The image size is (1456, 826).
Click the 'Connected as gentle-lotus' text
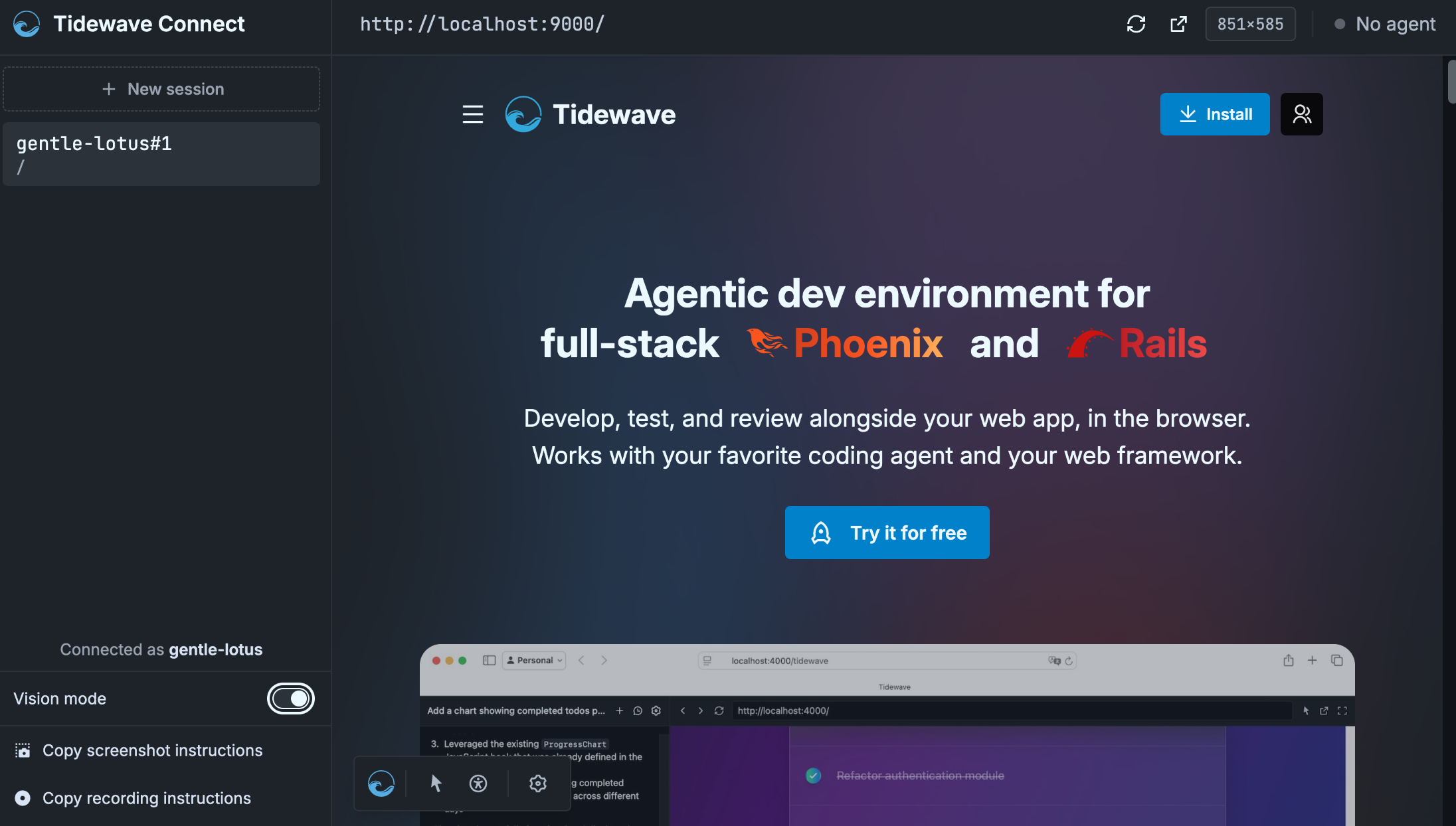tap(161, 649)
